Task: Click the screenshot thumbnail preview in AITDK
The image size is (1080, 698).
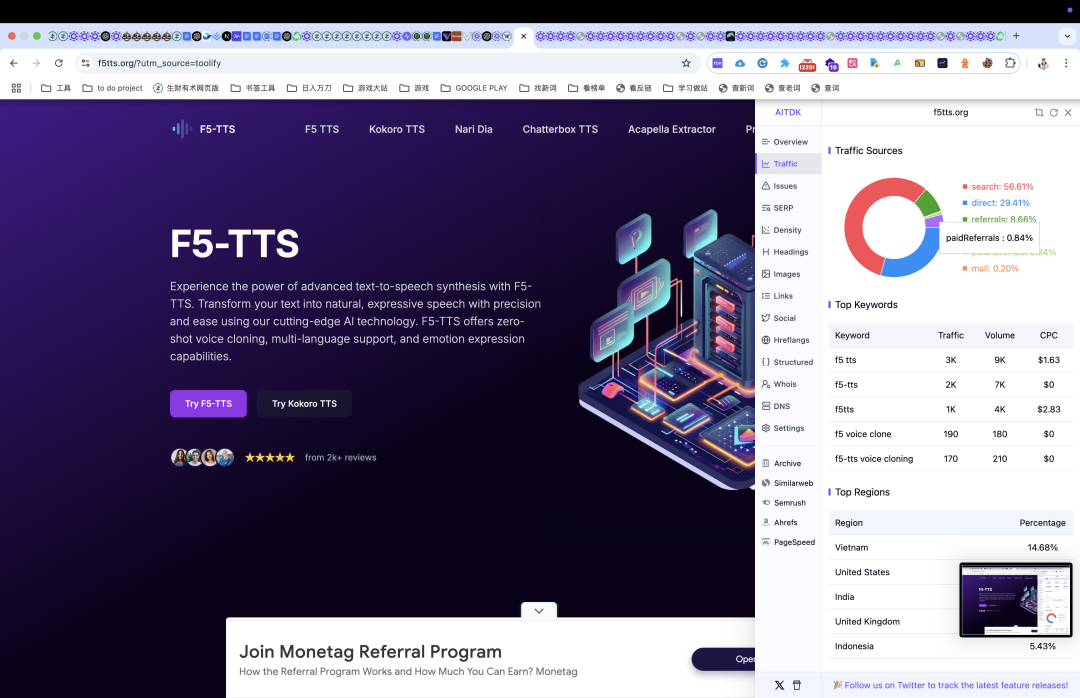Action: click(1016, 599)
